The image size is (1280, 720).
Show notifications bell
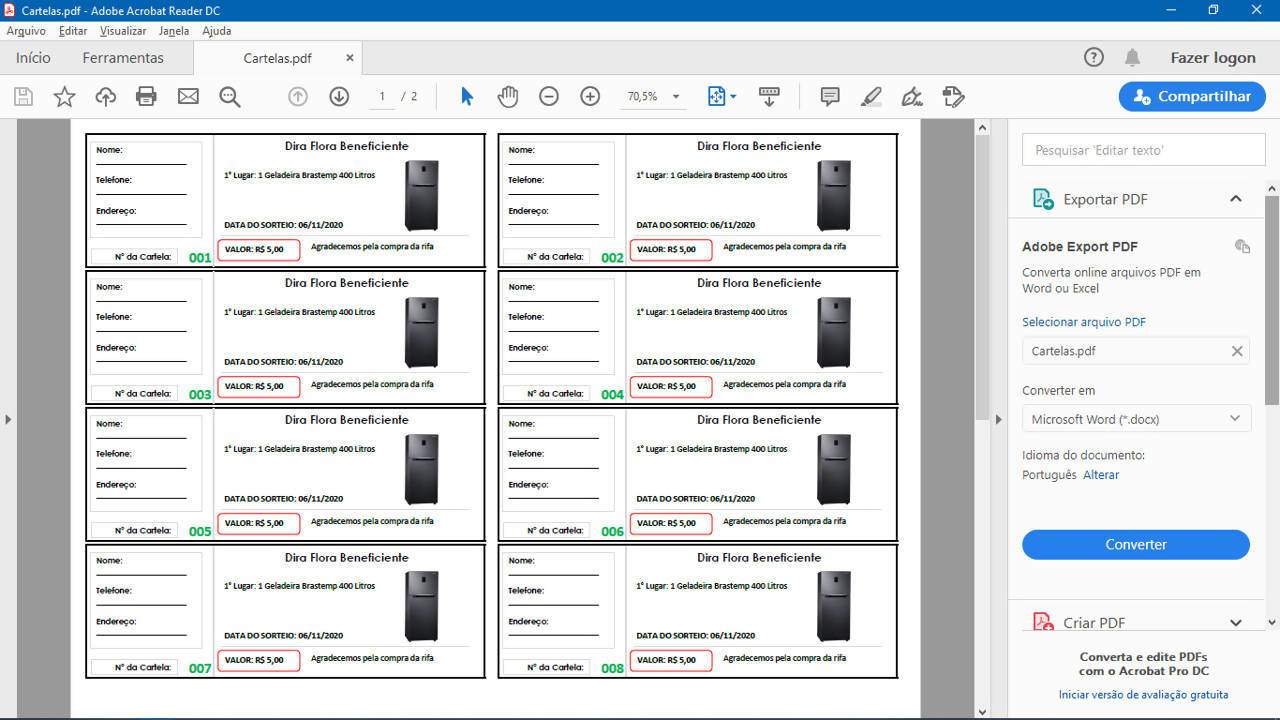click(1132, 57)
